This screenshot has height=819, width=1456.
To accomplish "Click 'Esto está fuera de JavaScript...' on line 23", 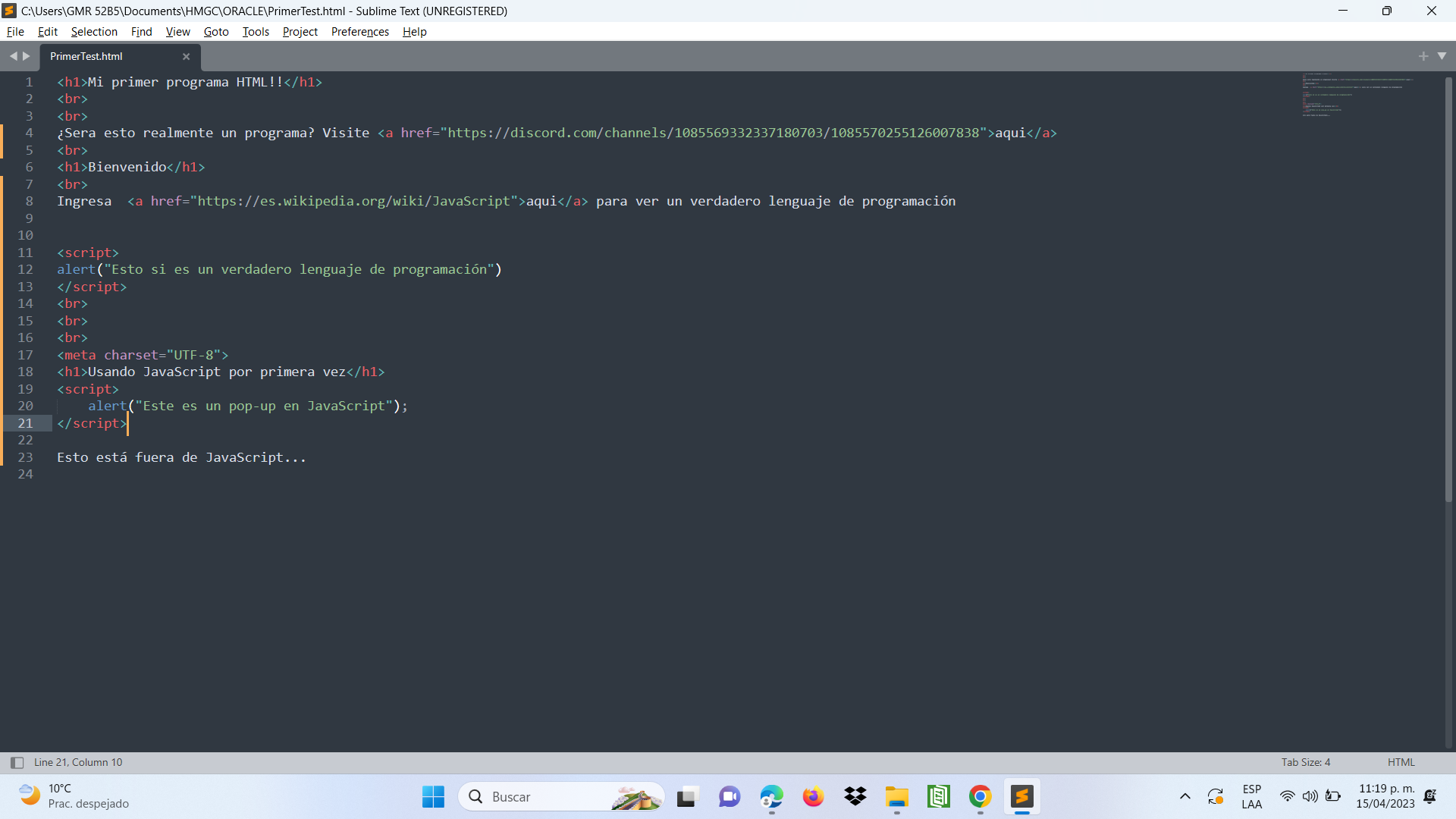I will (x=181, y=457).
